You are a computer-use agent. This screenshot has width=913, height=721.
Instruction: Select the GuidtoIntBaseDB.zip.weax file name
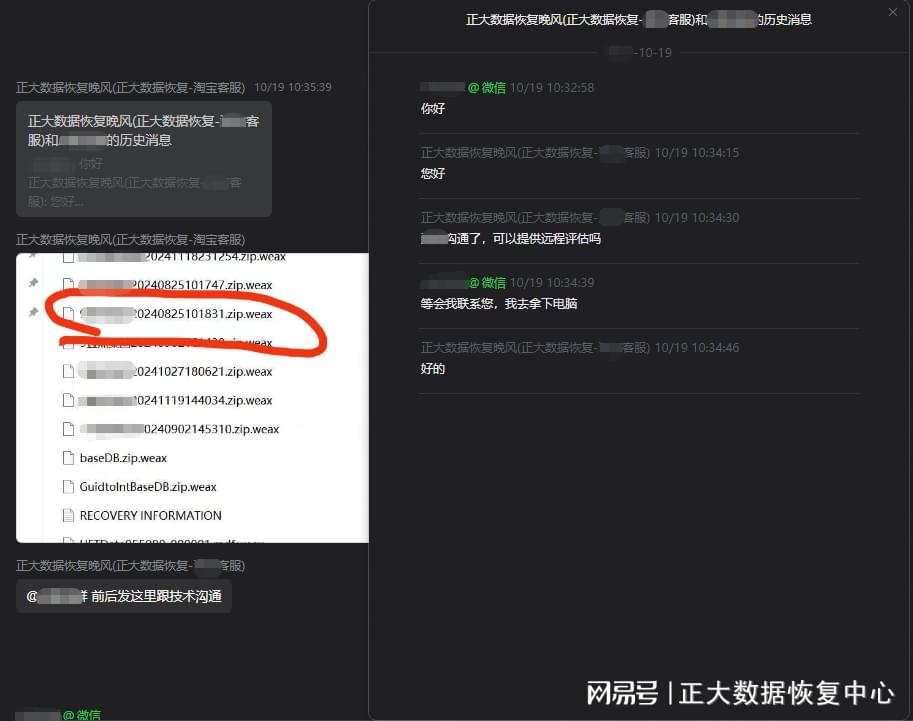click(148, 487)
